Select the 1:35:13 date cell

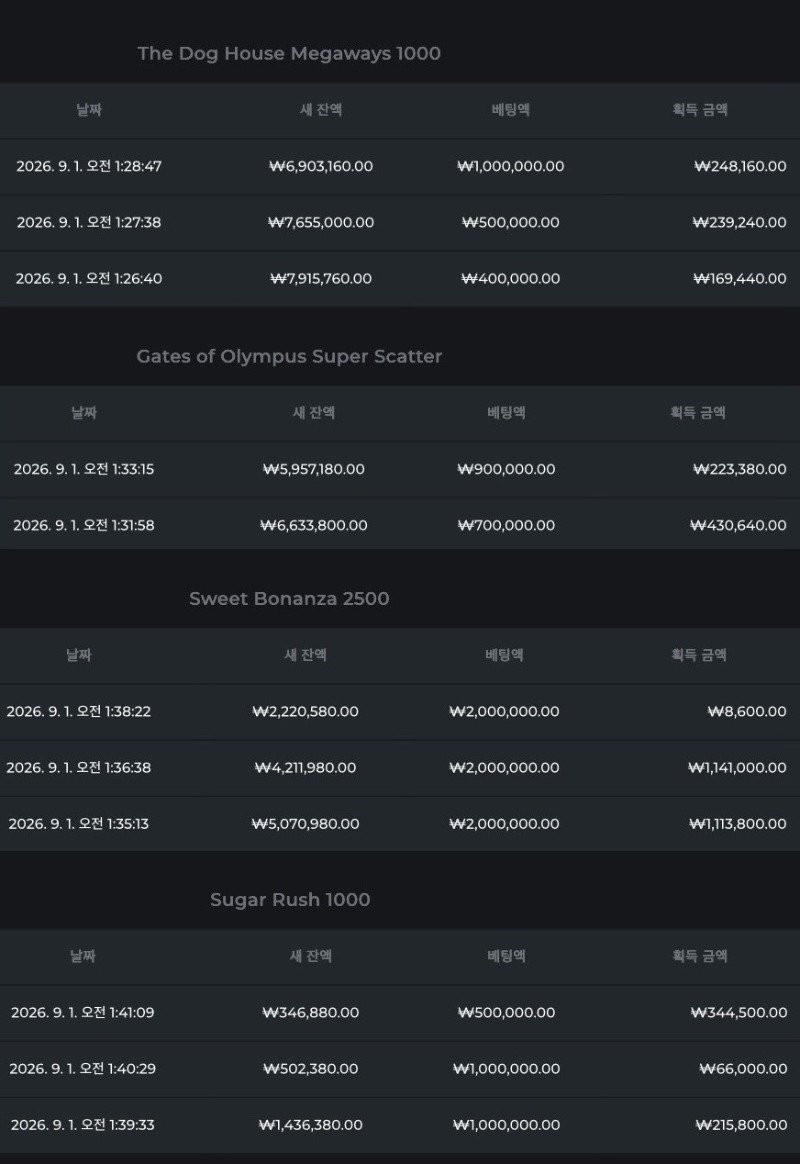tap(79, 824)
